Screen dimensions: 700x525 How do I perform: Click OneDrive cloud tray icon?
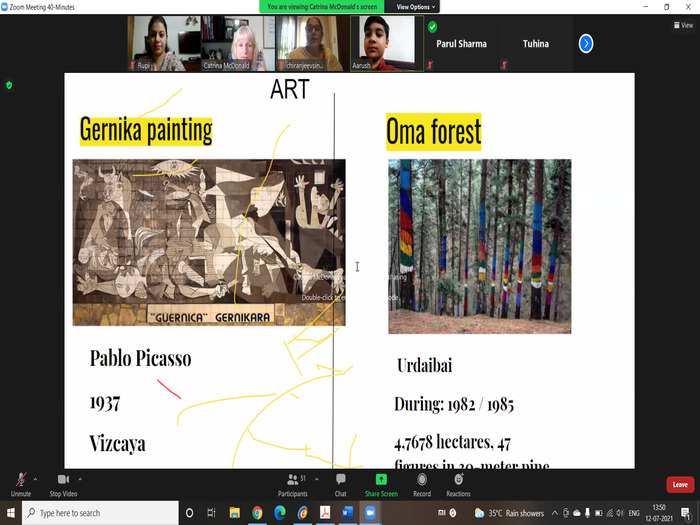point(577,513)
